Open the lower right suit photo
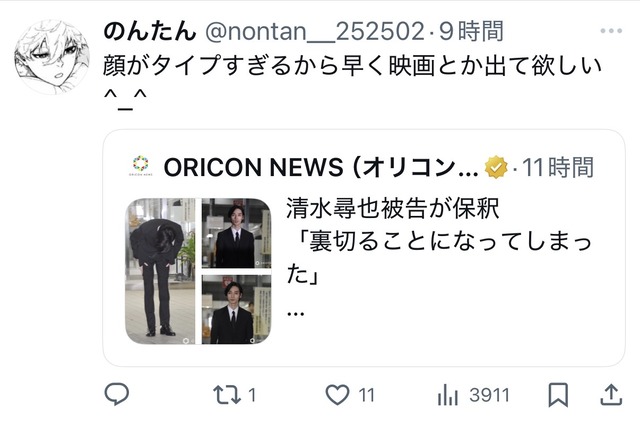640x427 pixels. [236, 309]
